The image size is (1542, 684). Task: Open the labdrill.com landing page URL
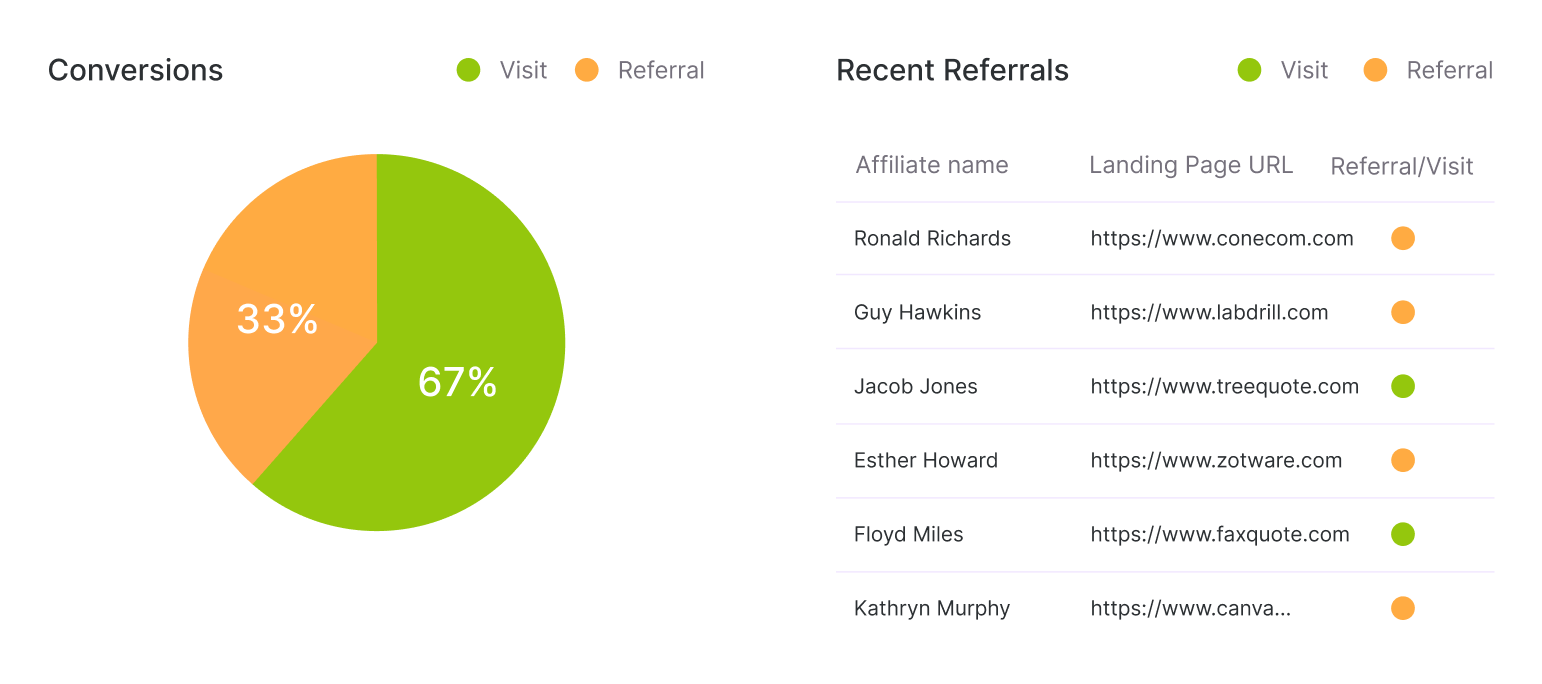click(x=1209, y=312)
